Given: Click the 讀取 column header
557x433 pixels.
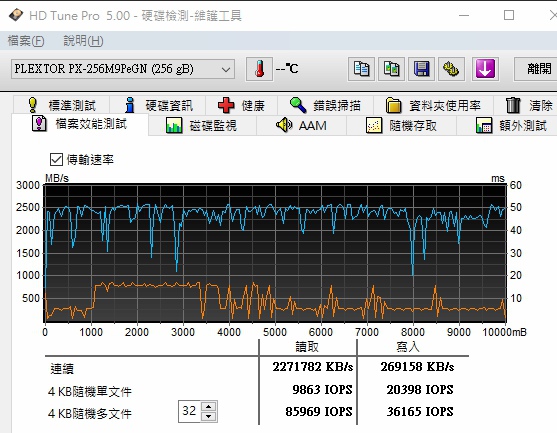Looking at the screenshot, I should pos(307,347).
